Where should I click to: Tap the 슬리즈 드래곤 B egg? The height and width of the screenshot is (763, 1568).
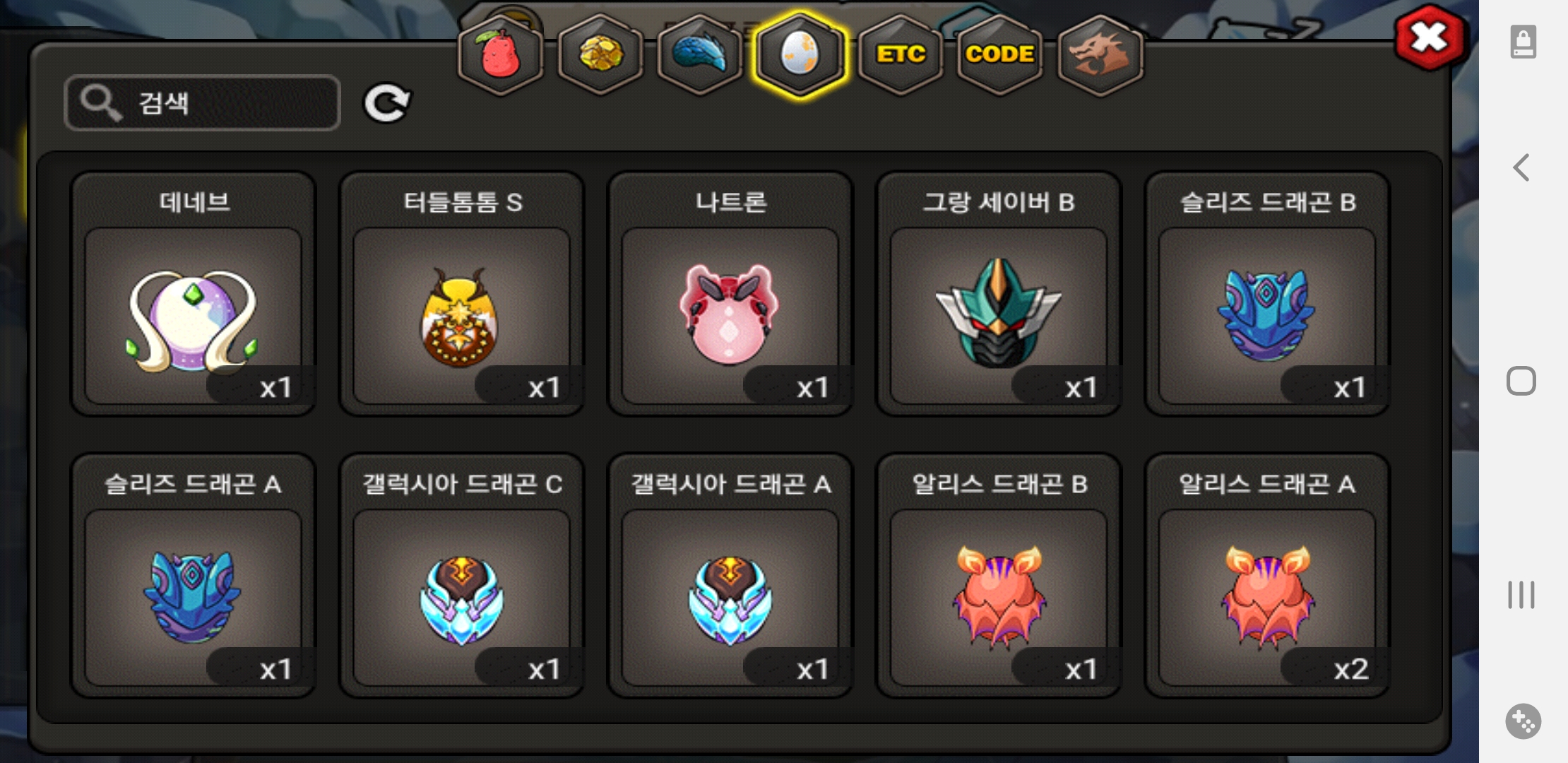point(1267,293)
